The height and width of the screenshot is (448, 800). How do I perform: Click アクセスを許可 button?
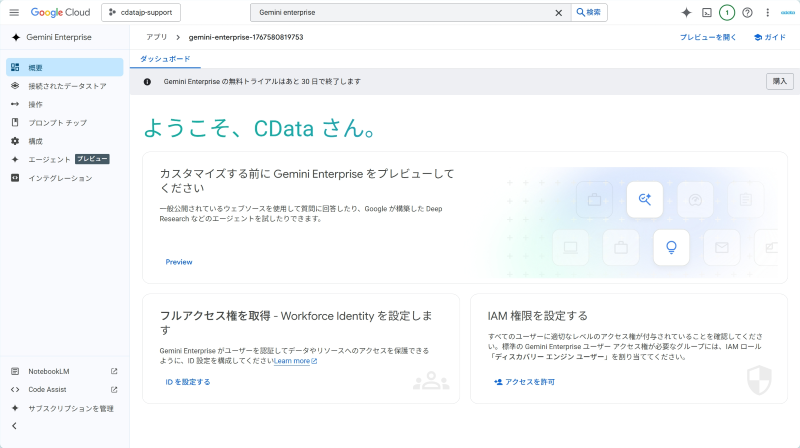point(524,382)
